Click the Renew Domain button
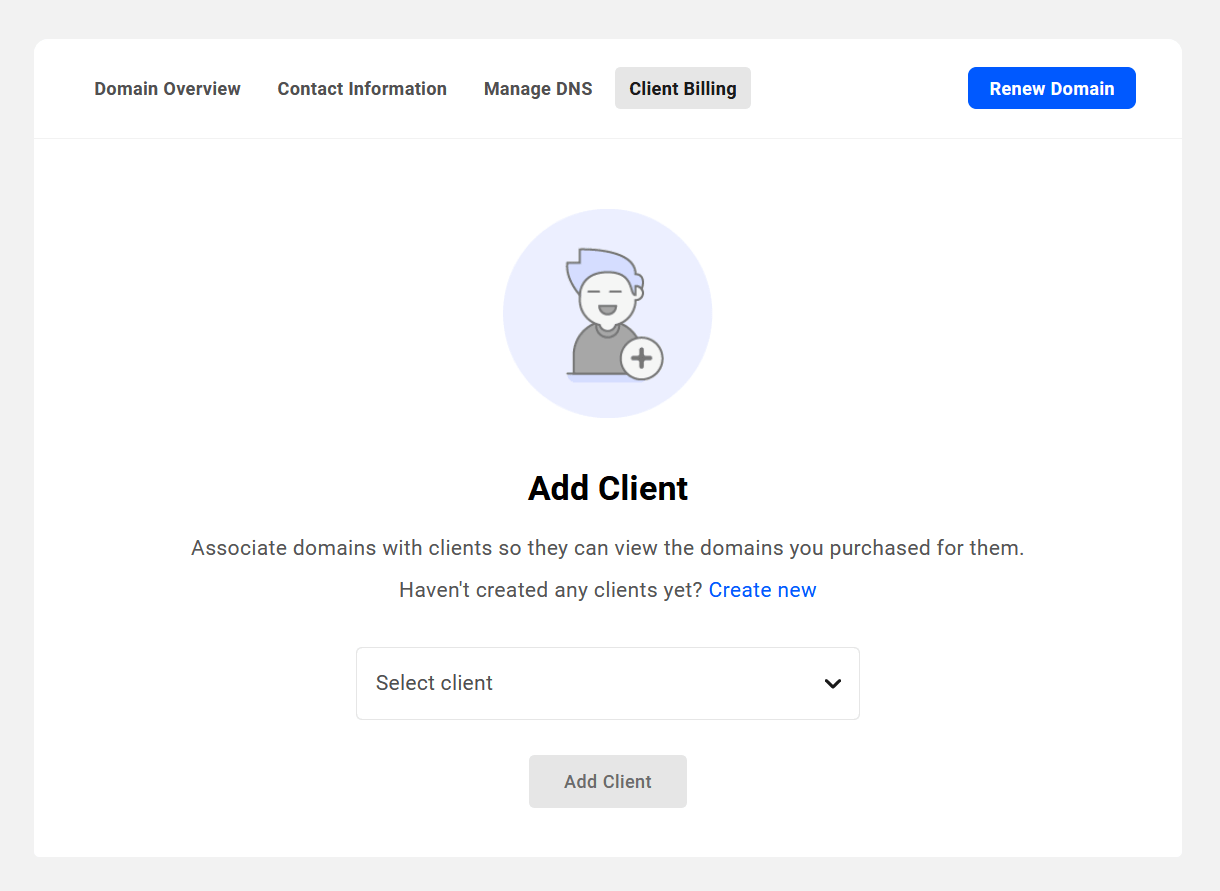 (1051, 88)
